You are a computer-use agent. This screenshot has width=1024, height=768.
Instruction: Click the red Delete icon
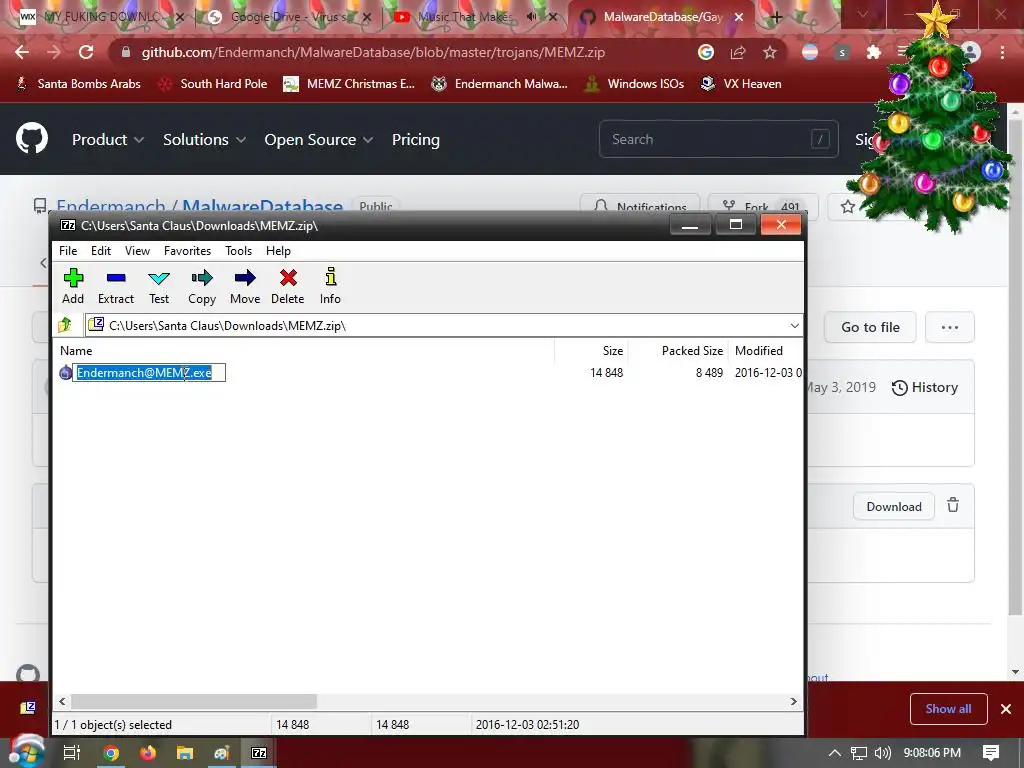click(287, 286)
